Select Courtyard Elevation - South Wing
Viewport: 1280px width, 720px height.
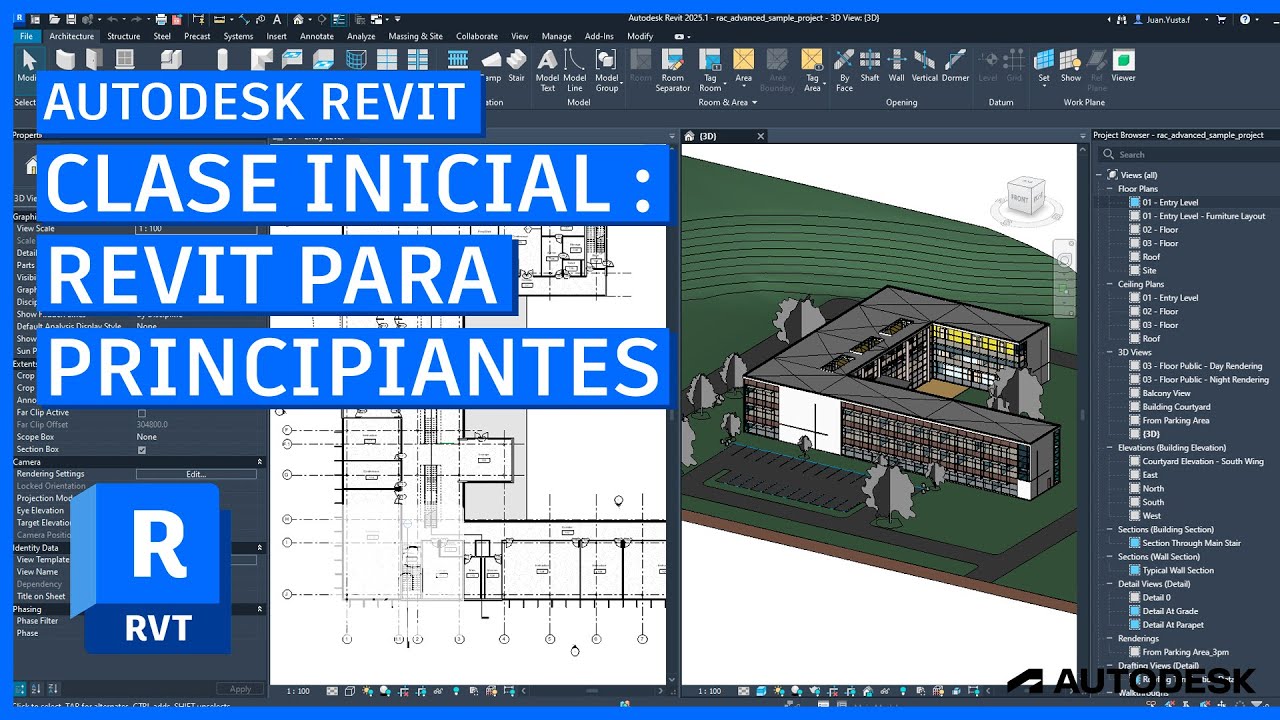tap(1203, 461)
